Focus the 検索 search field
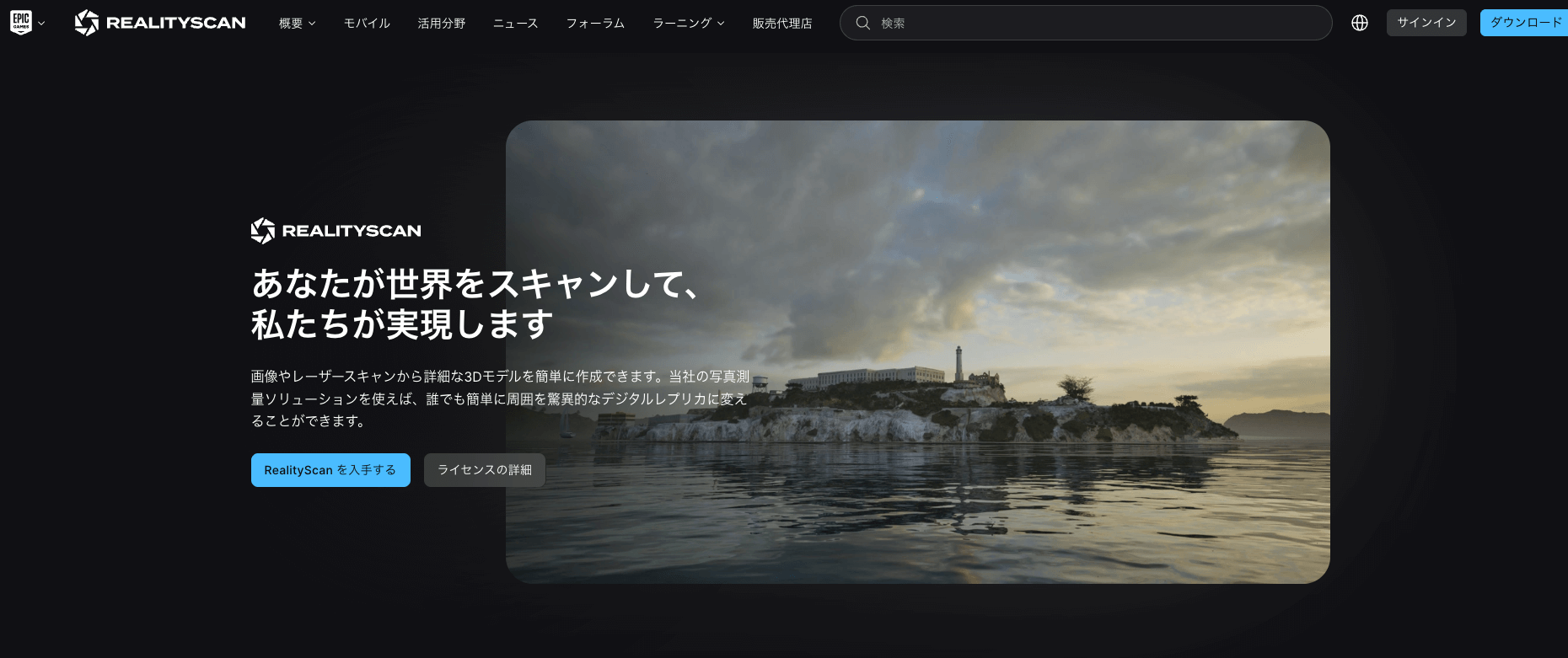 (x=1086, y=23)
